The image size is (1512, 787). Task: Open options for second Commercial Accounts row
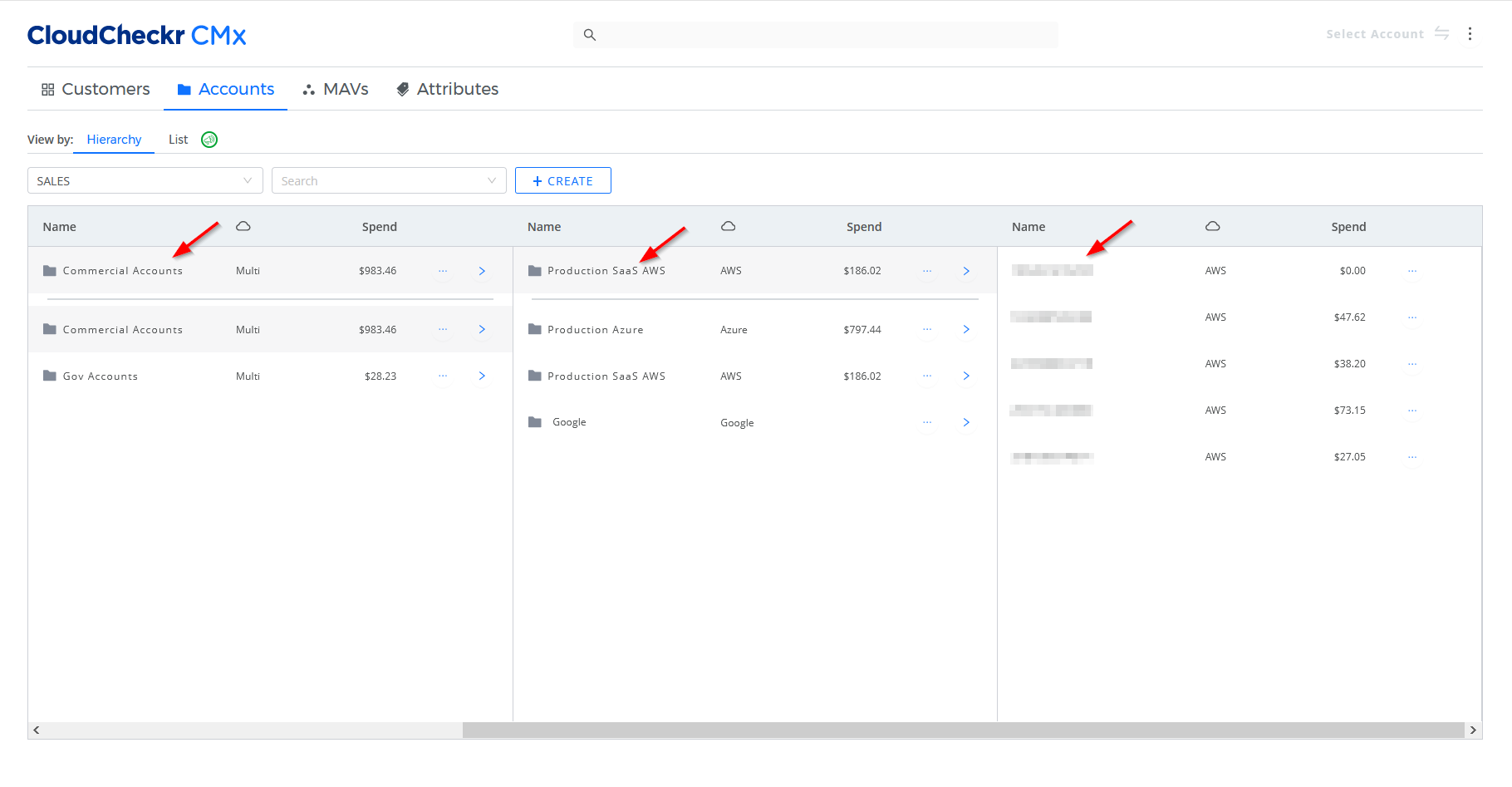[443, 330]
